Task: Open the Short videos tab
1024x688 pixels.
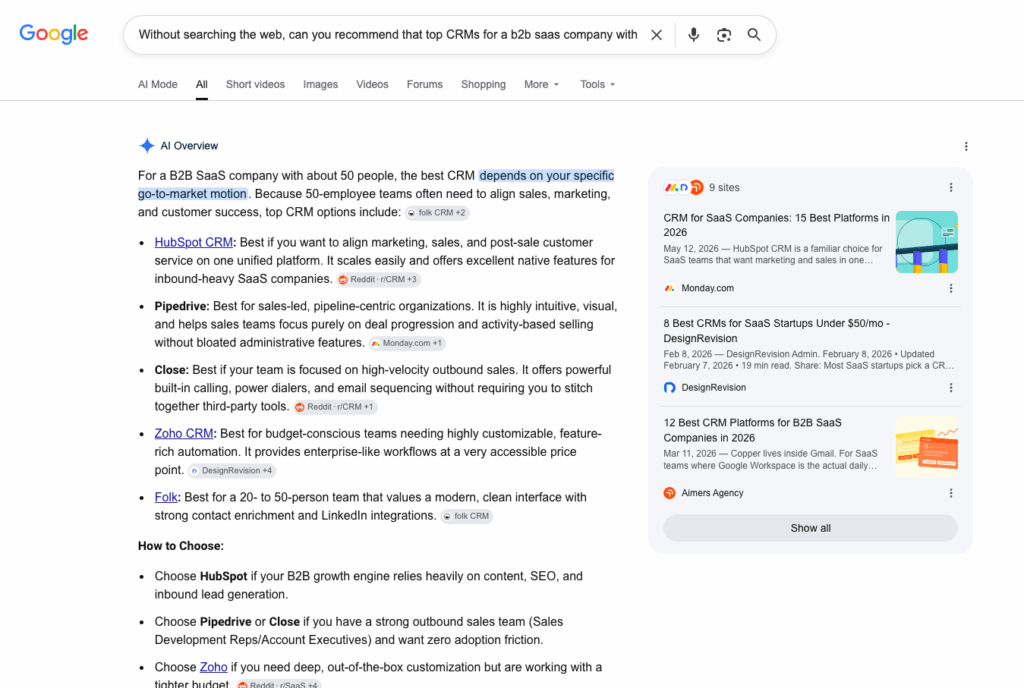Action: coord(255,84)
